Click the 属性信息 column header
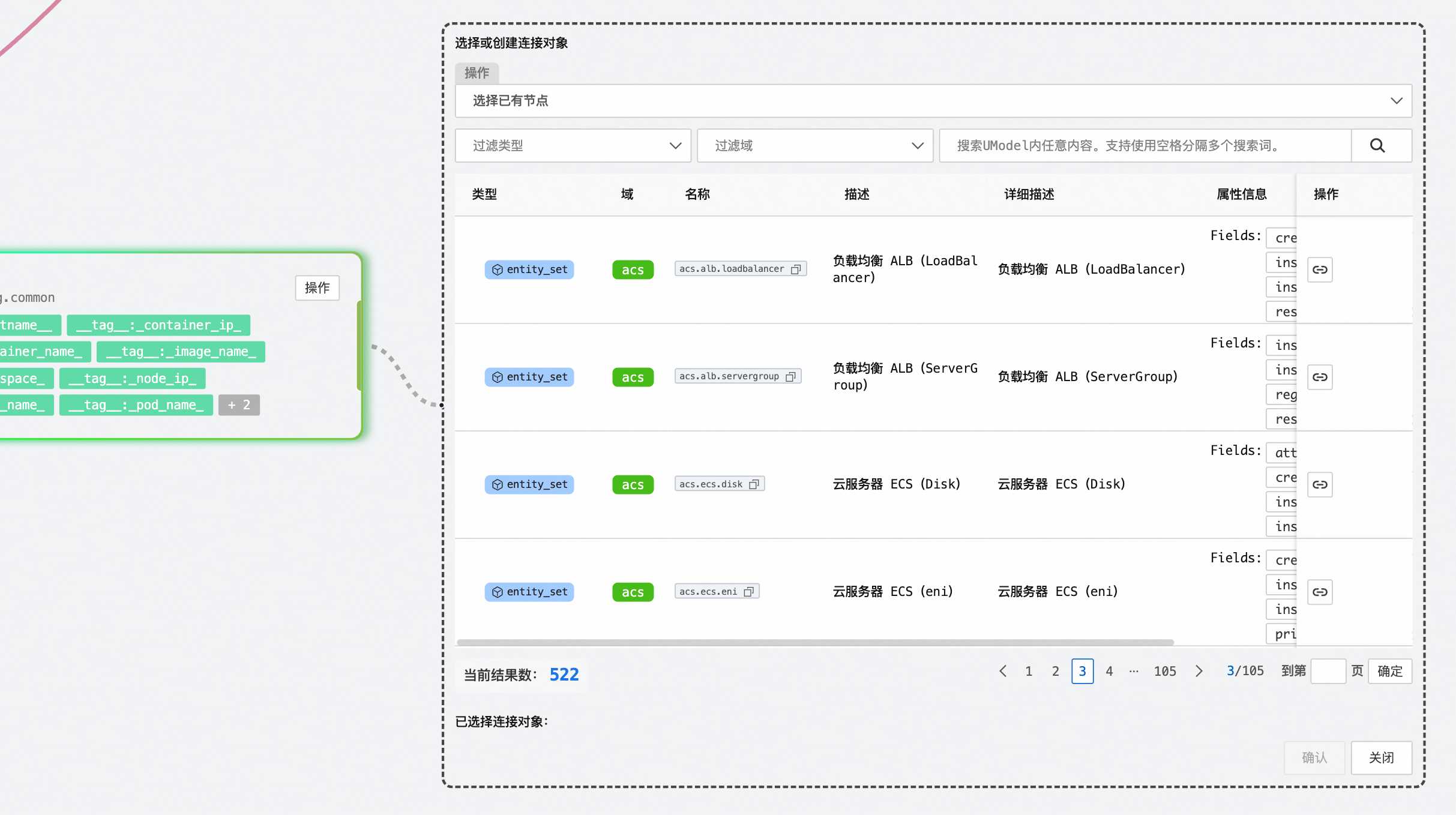 [x=1241, y=194]
